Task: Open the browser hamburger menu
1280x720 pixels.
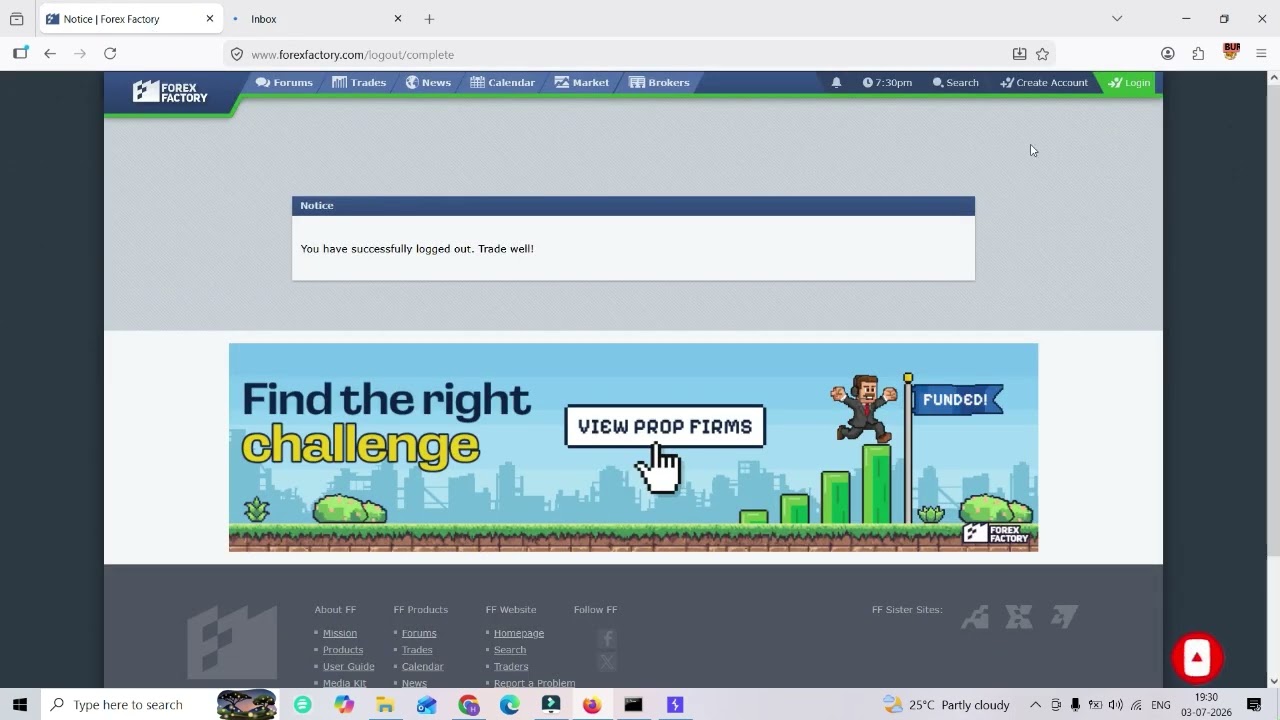Action: tap(1261, 54)
